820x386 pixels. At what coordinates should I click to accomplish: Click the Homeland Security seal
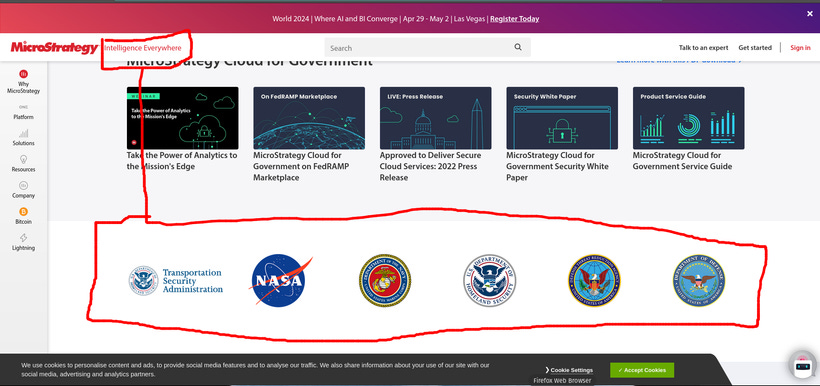[489, 280]
